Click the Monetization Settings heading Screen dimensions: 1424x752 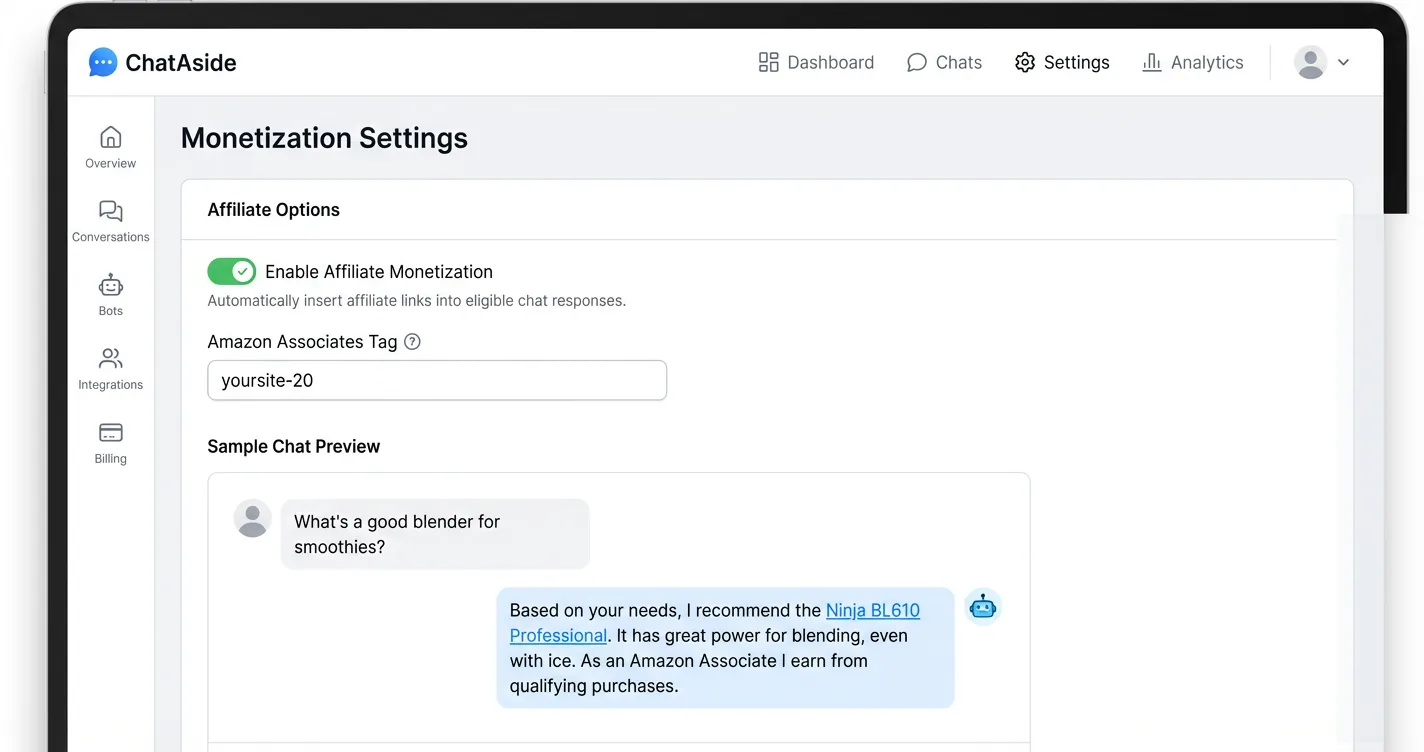(x=324, y=137)
